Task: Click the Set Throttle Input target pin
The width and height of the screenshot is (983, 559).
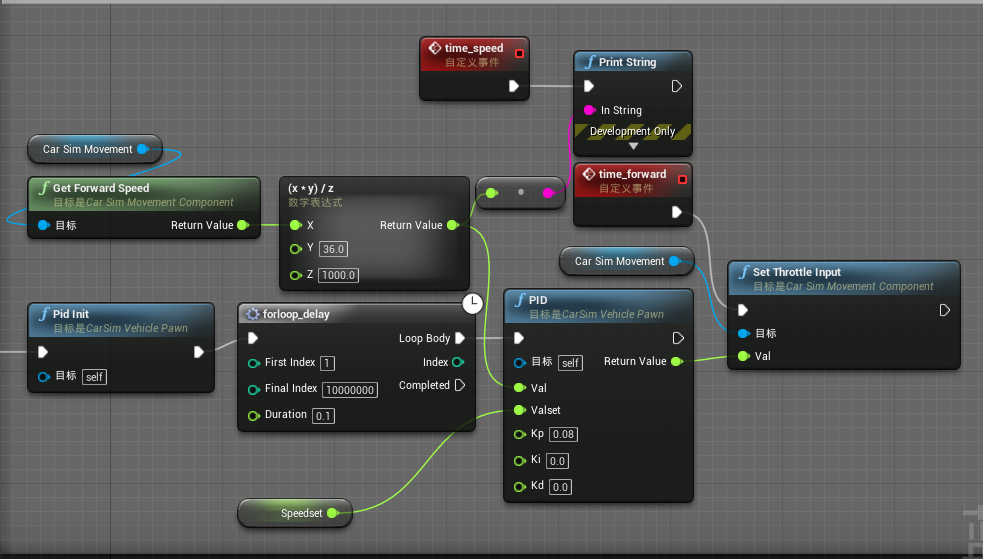Action: coord(744,333)
